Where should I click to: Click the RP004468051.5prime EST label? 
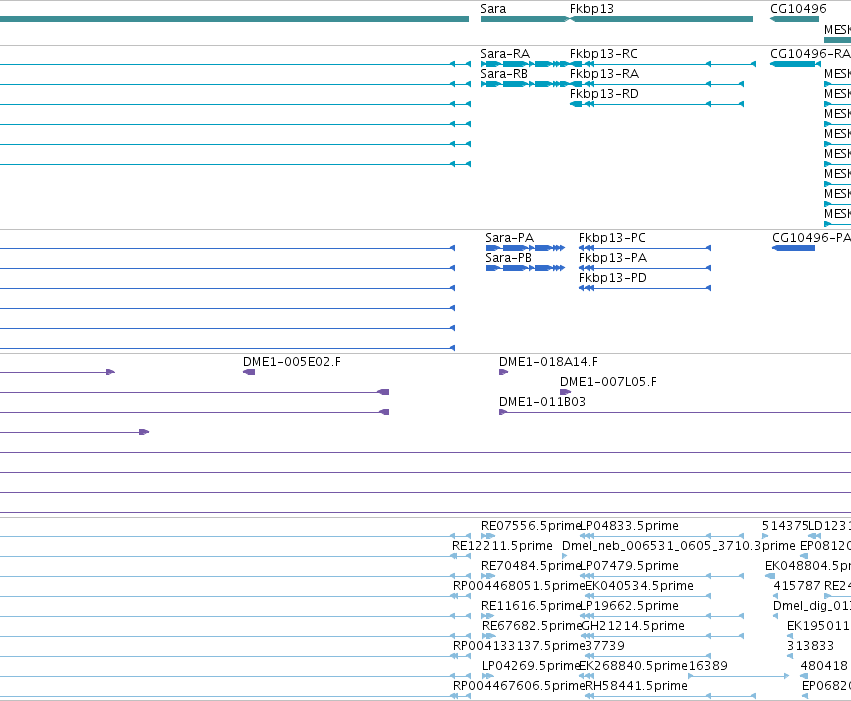(519, 586)
